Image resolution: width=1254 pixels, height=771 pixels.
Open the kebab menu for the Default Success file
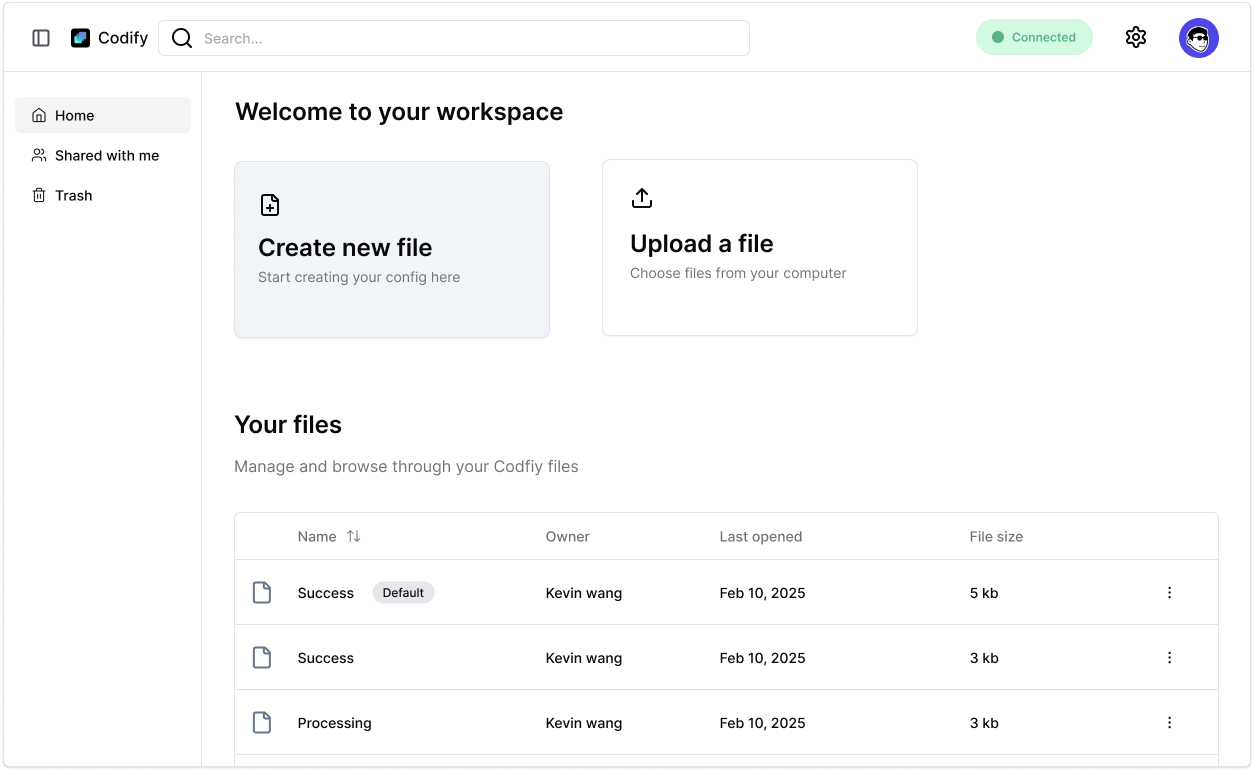coord(1169,592)
